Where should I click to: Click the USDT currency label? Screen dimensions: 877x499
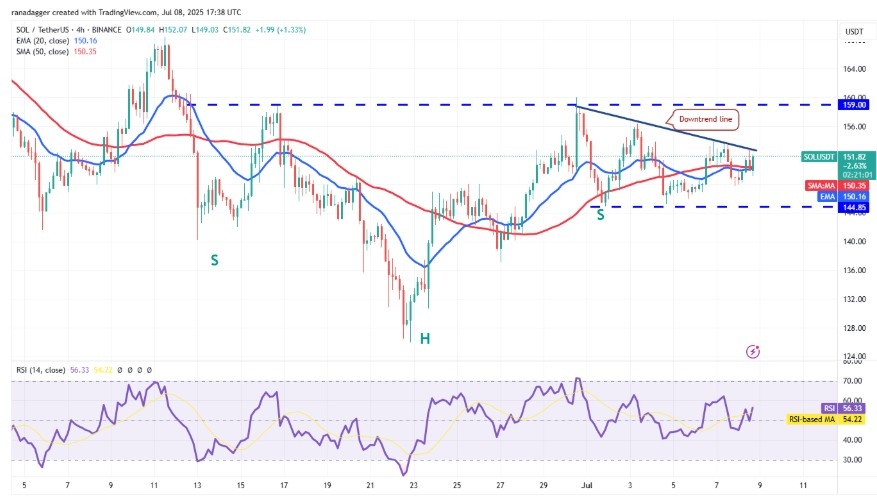click(x=854, y=32)
